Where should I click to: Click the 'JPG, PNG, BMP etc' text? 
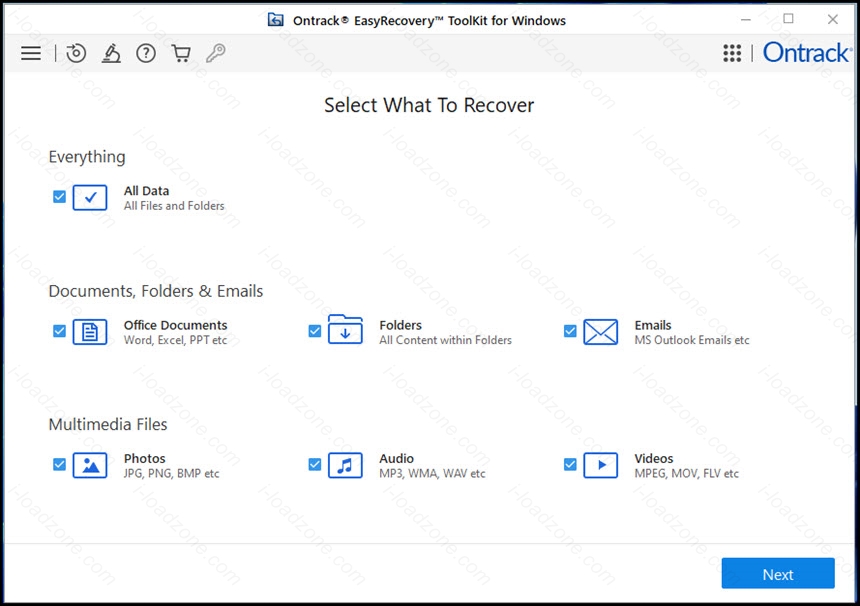click(172, 473)
